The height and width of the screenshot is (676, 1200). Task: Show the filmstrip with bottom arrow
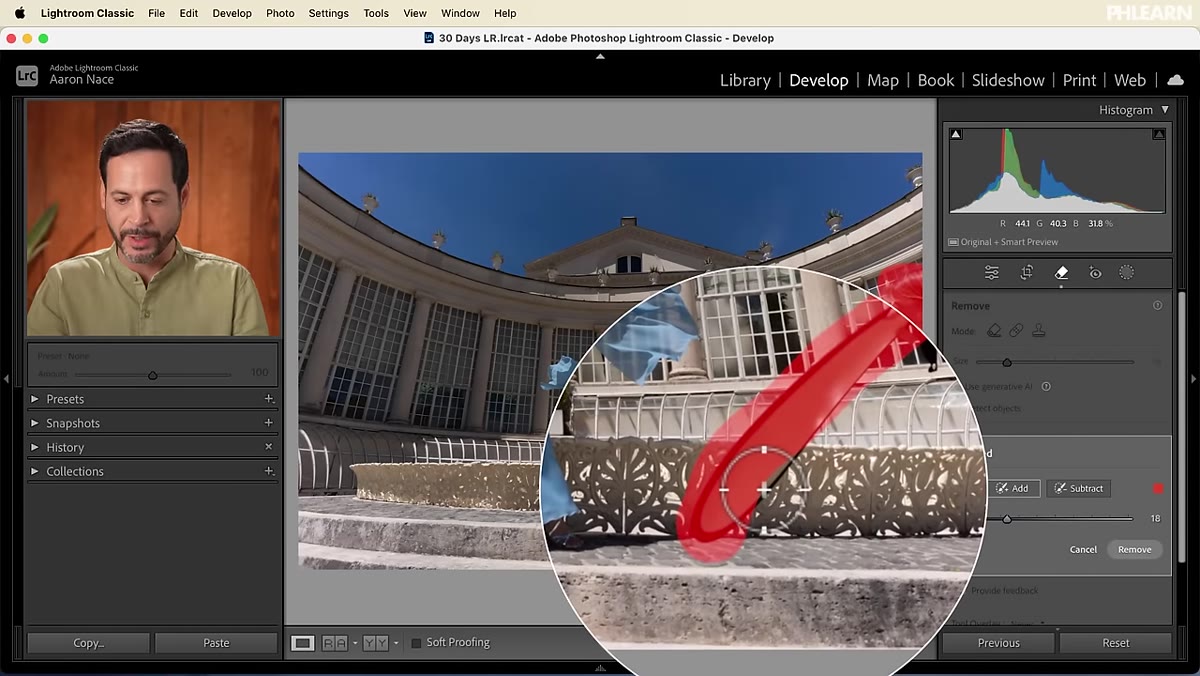point(600,667)
